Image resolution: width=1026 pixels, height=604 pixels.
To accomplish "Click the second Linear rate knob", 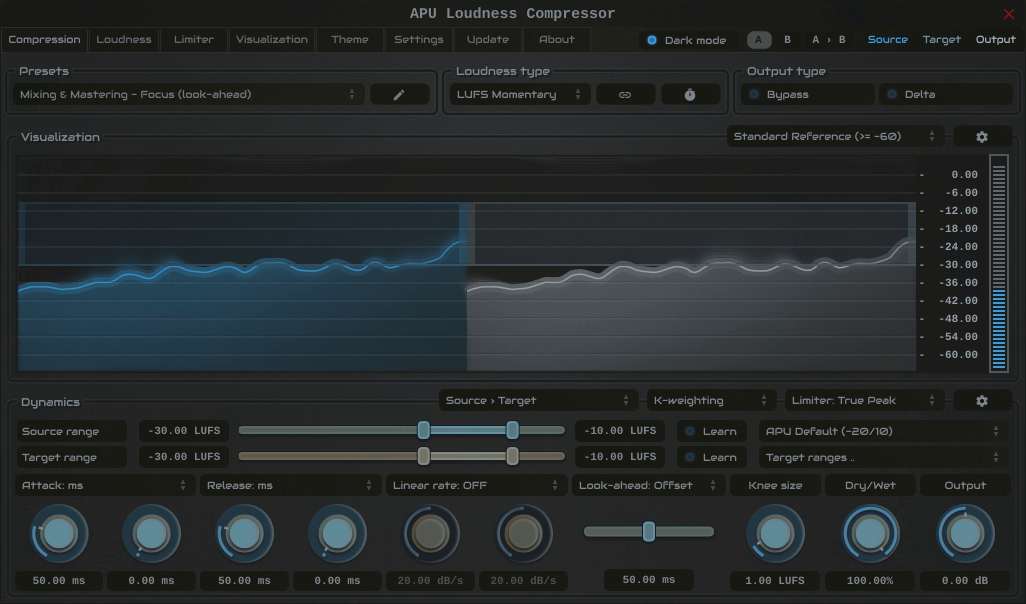I will 523,534.
